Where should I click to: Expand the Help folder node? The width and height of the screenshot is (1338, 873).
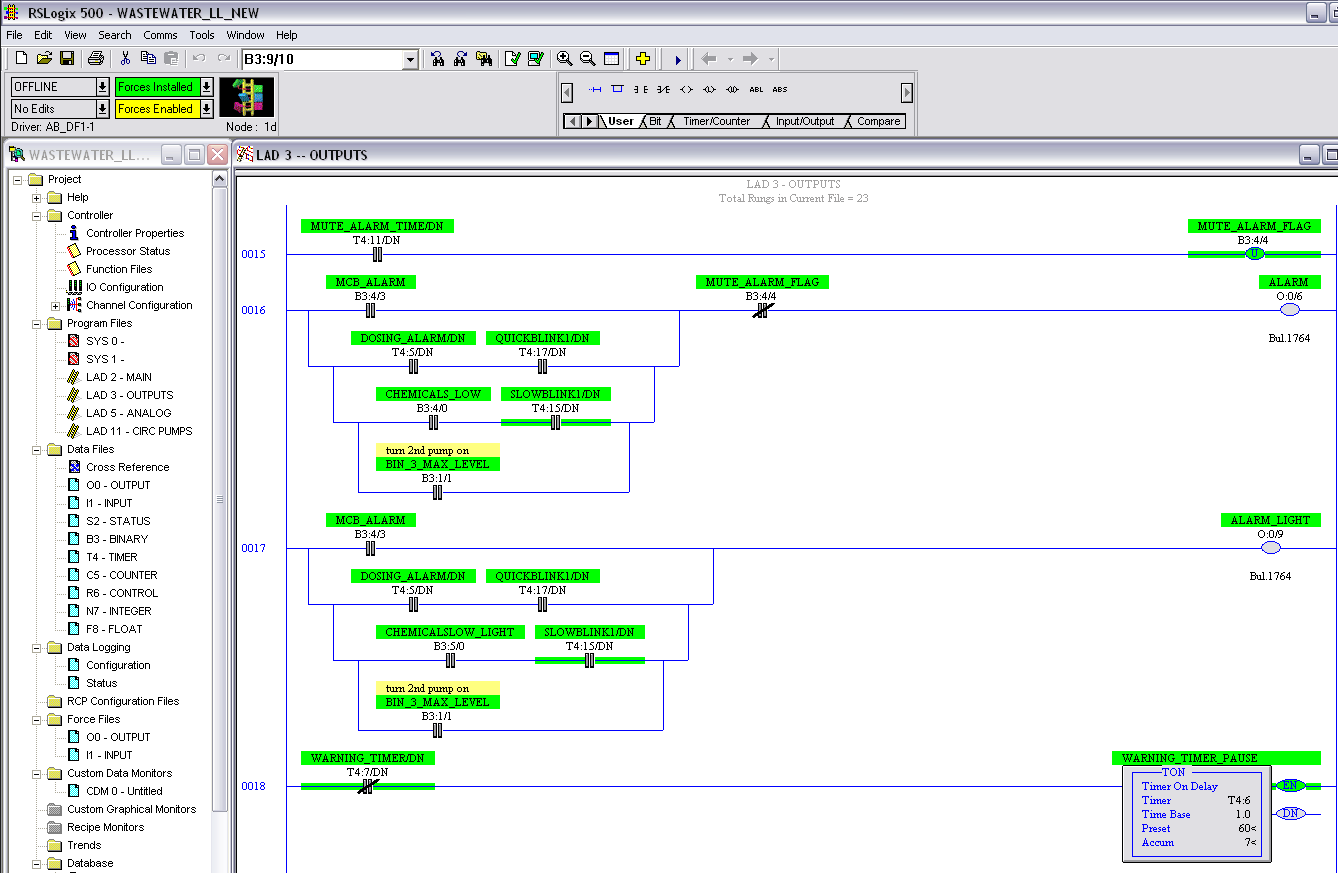pos(37,198)
